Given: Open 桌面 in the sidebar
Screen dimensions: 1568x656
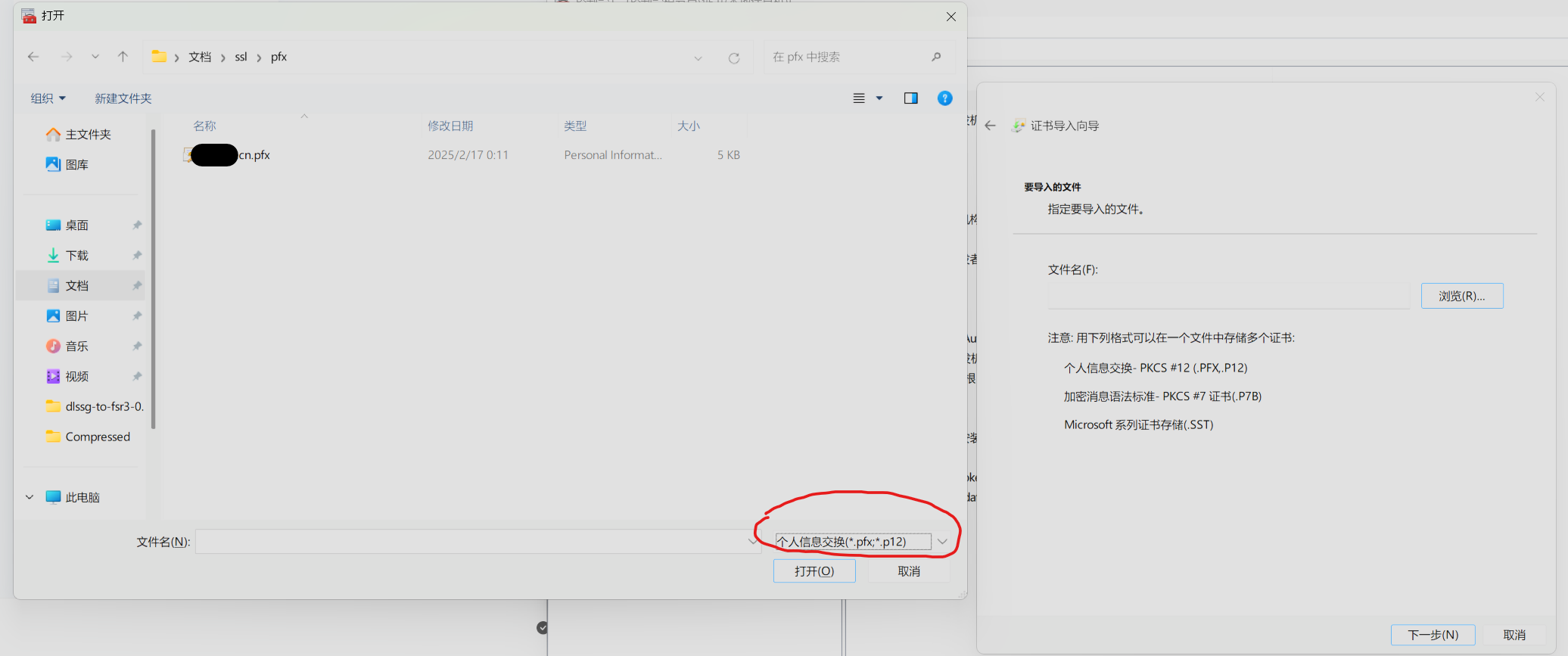Looking at the screenshot, I should click(68, 225).
